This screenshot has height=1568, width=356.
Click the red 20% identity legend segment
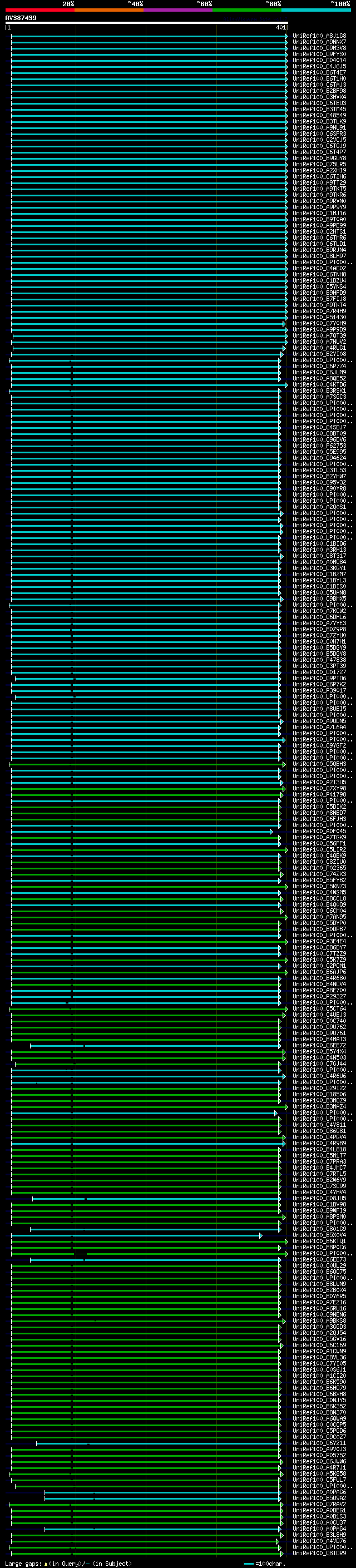pyautogui.click(x=40, y=10)
